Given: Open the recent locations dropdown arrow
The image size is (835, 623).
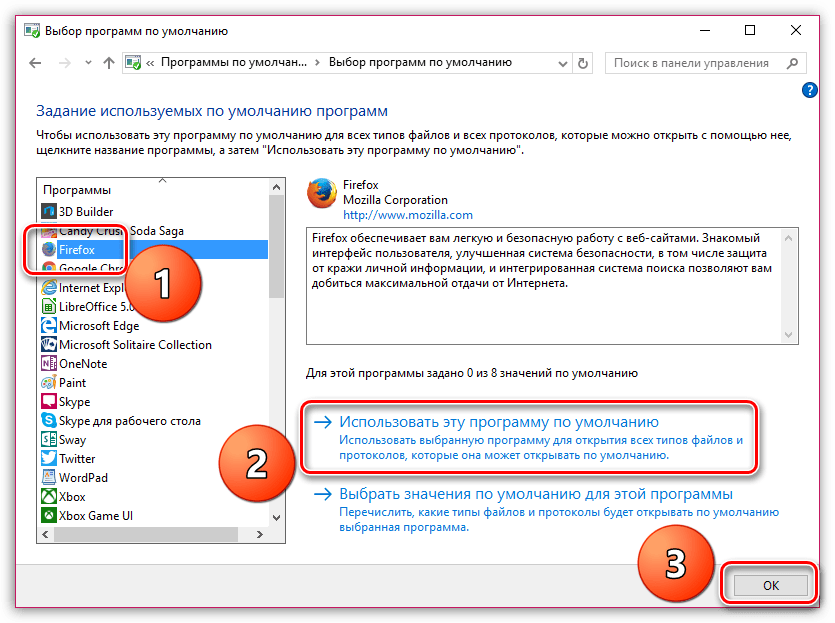Looking at the screenshot, I should (x=88, y=63).
